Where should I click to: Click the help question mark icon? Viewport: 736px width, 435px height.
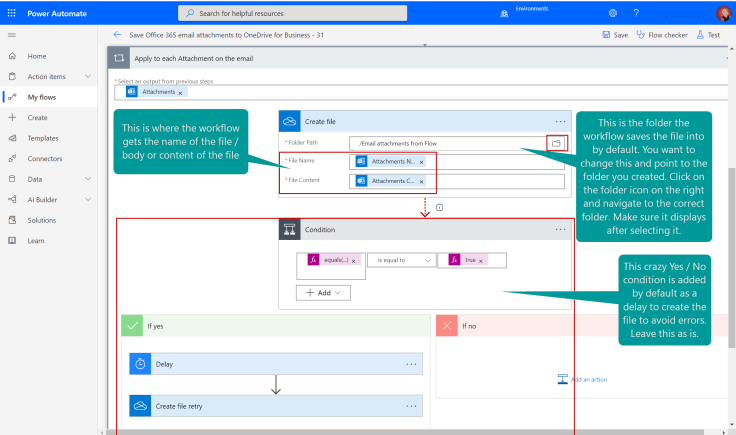pyautogui.click(x=636, y=13)
